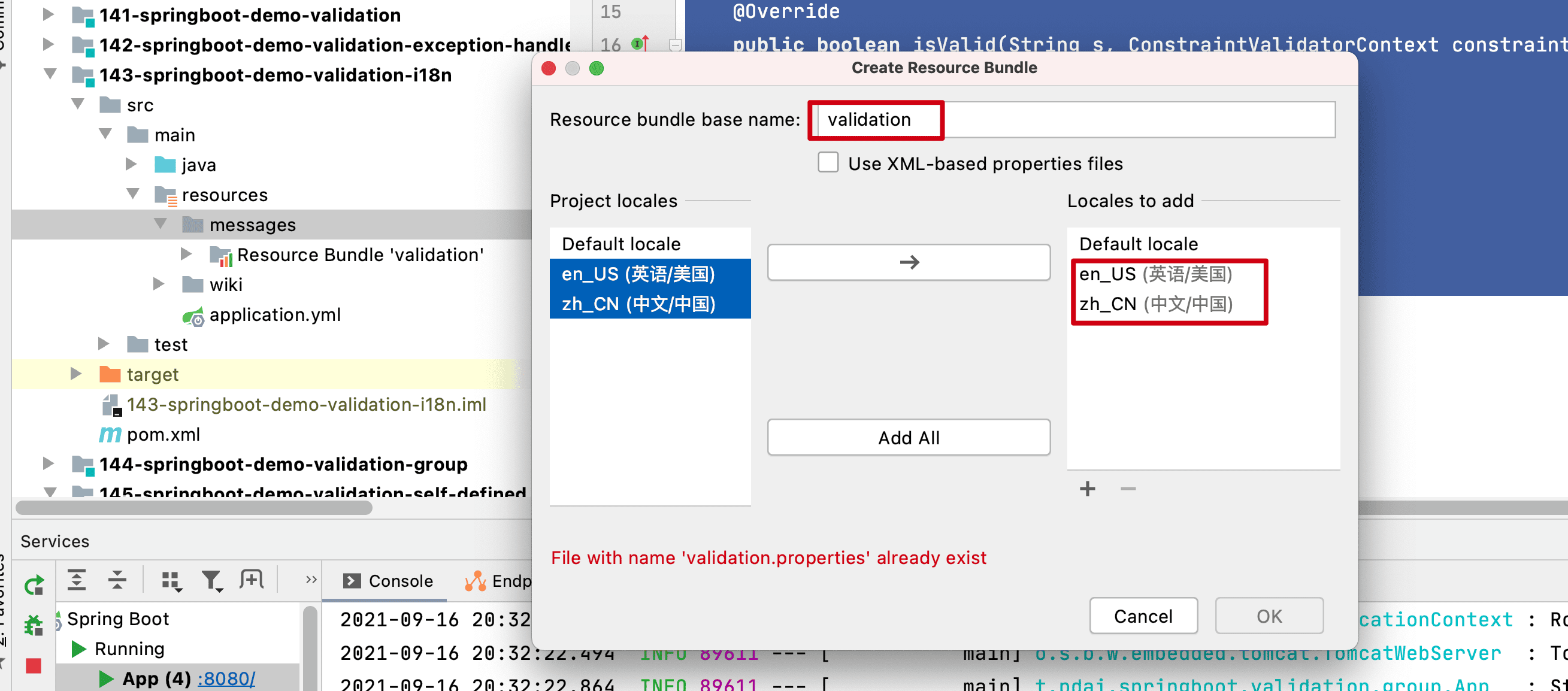The width and height of the screenshot is (1568, 691).
Task: Open the Group By grid icon
Action: tap(172, 581)
